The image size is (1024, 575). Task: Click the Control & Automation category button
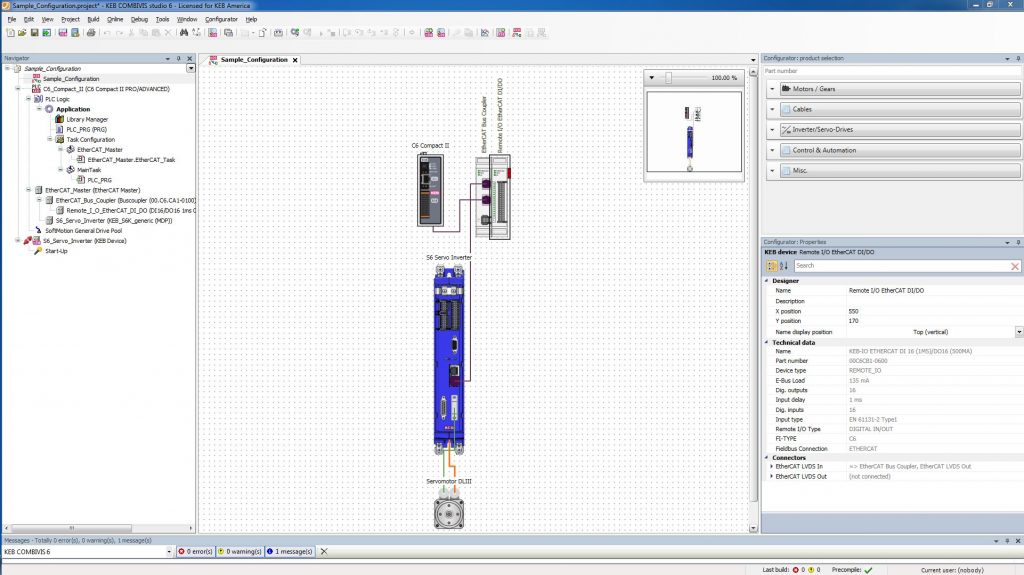[x=900, y=150]
